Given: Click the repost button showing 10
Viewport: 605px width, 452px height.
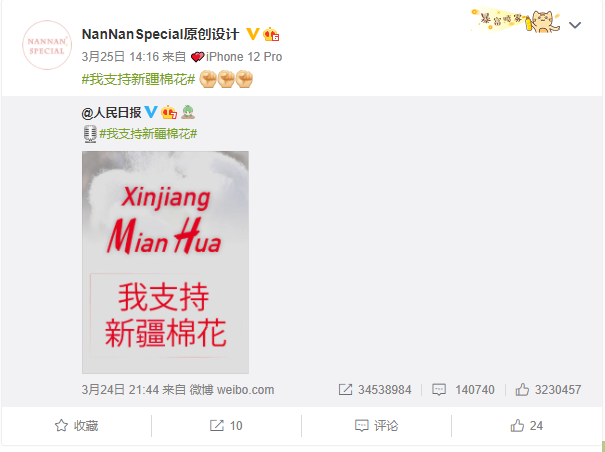Looking at the screenshot, I should pos(226,426).
